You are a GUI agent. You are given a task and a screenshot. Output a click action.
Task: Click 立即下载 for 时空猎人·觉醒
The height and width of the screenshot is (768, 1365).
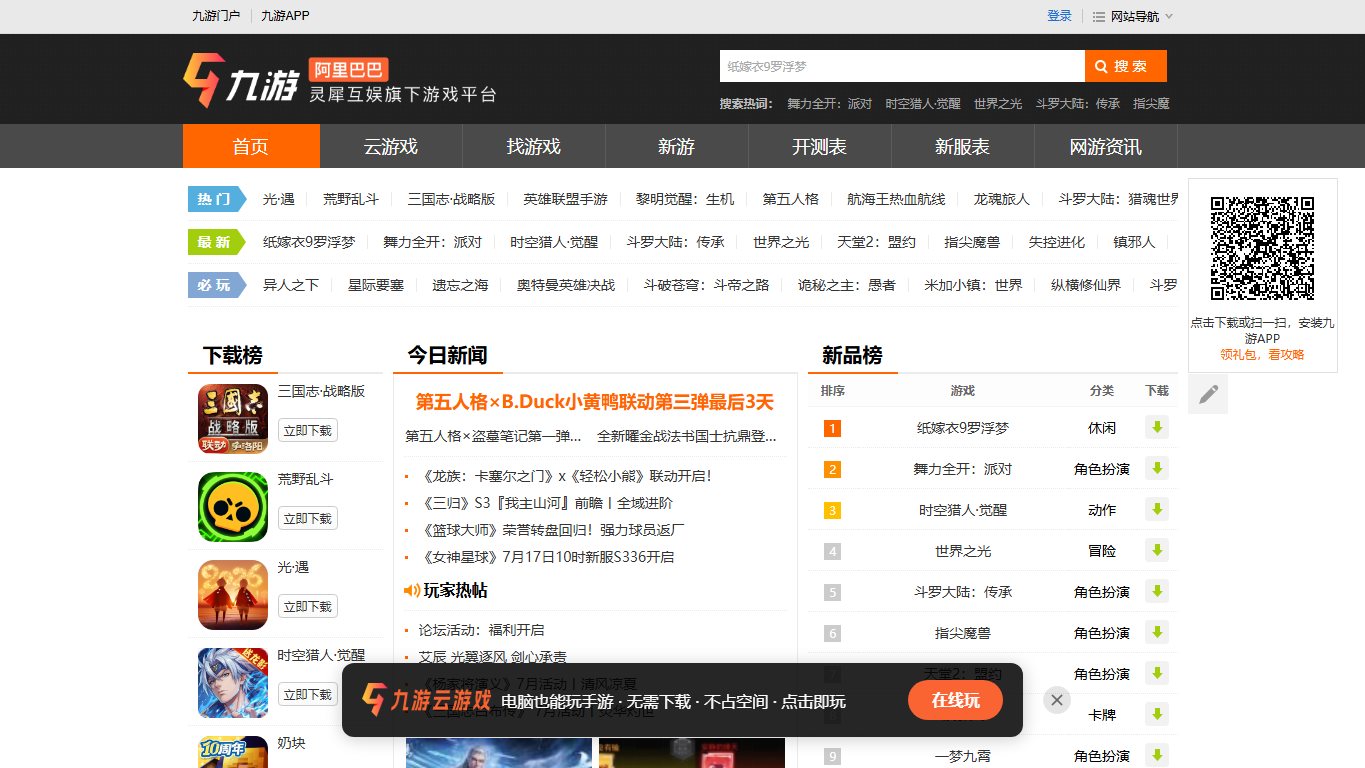[307, 694]
